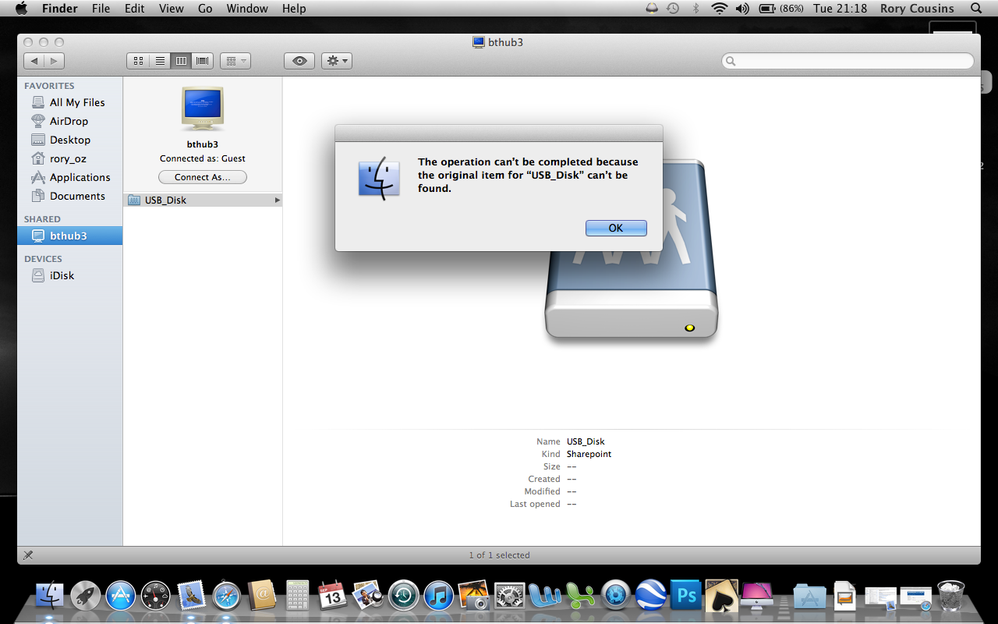
Task: Select iDisk under Devices
Action: tap(62, 275)
